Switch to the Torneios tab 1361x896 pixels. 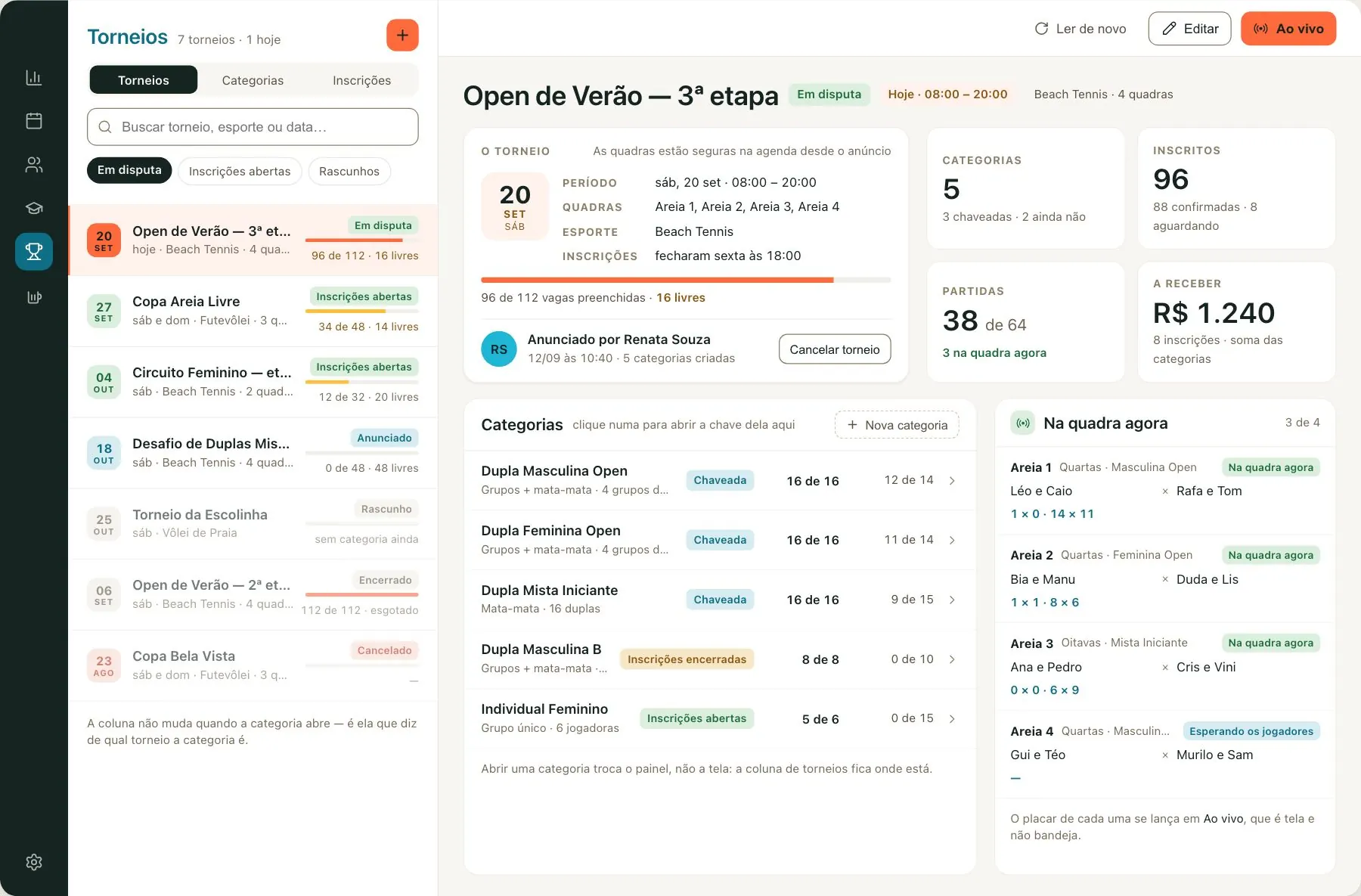click(x=144, y=80)
